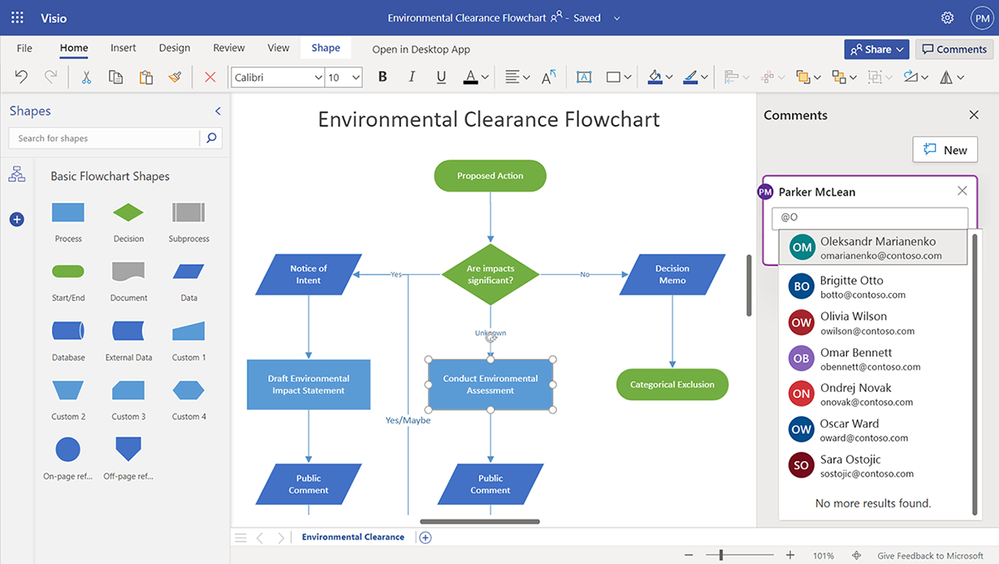The image size is (999, 564).
Task: Switch to the Review tab
Action: coord(229,48)
